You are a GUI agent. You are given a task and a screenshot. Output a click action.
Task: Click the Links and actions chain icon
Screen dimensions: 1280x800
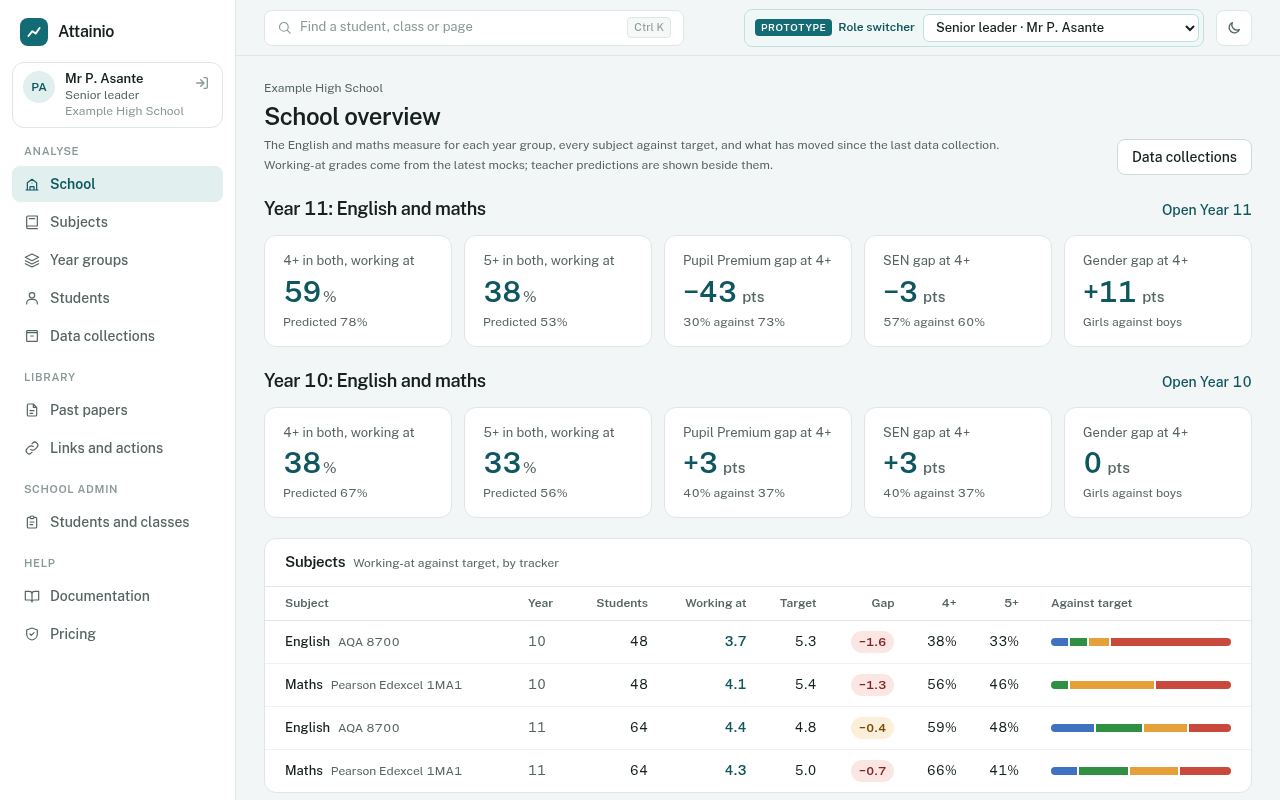(32, 448)
